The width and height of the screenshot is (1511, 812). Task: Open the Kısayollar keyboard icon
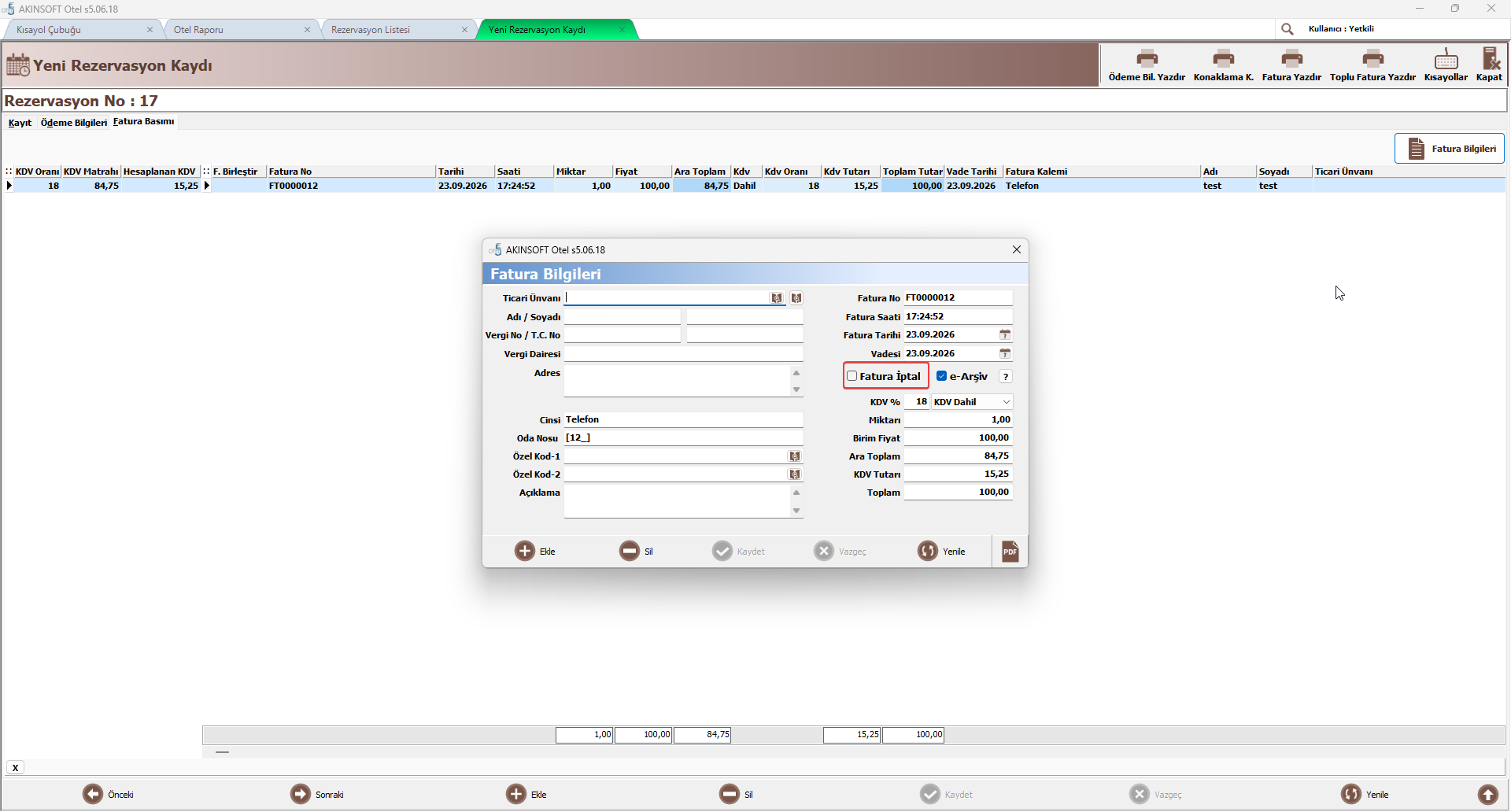pos(1446,58)
